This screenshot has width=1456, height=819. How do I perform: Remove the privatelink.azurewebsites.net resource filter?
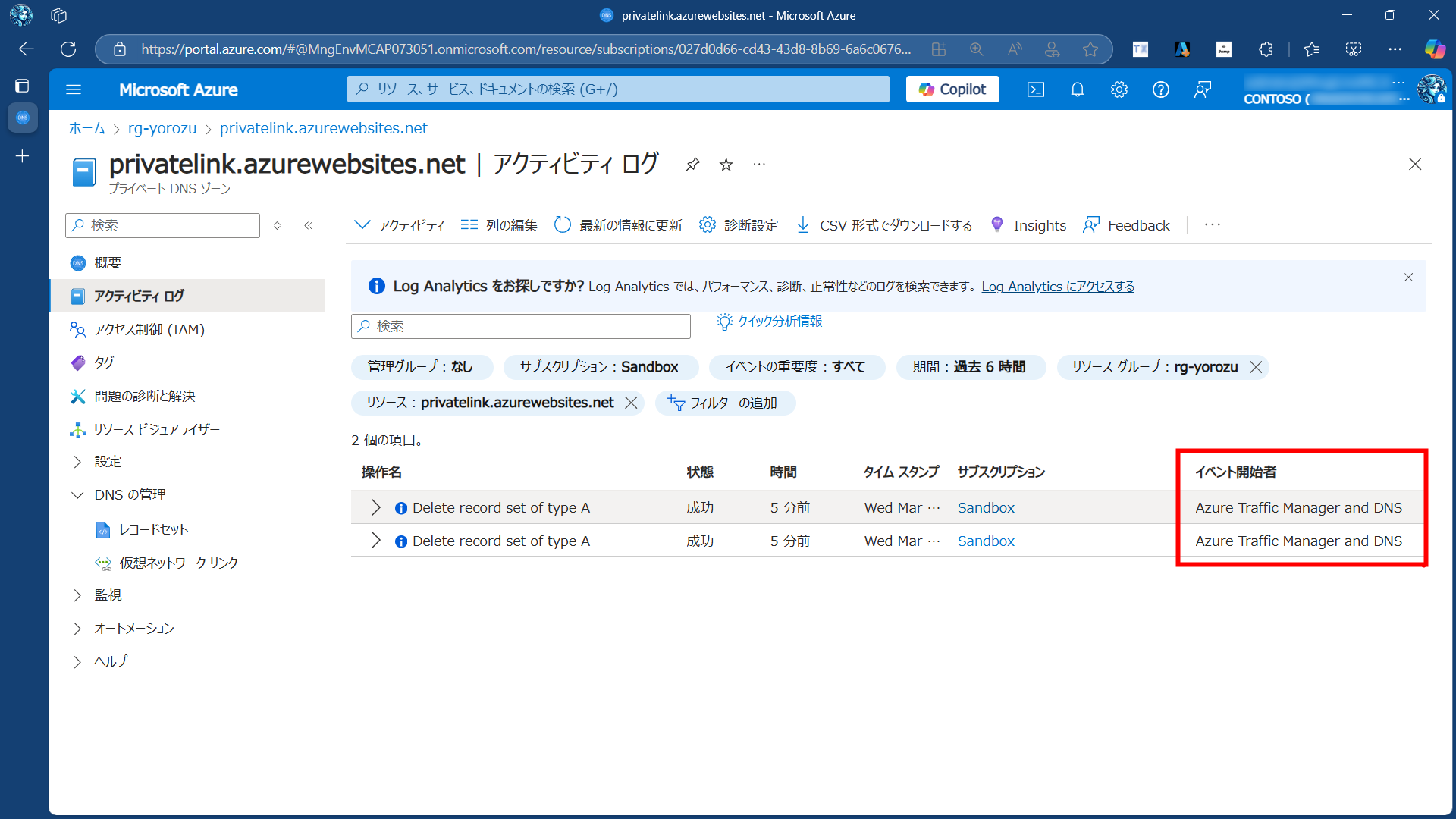tap(631, 403)
